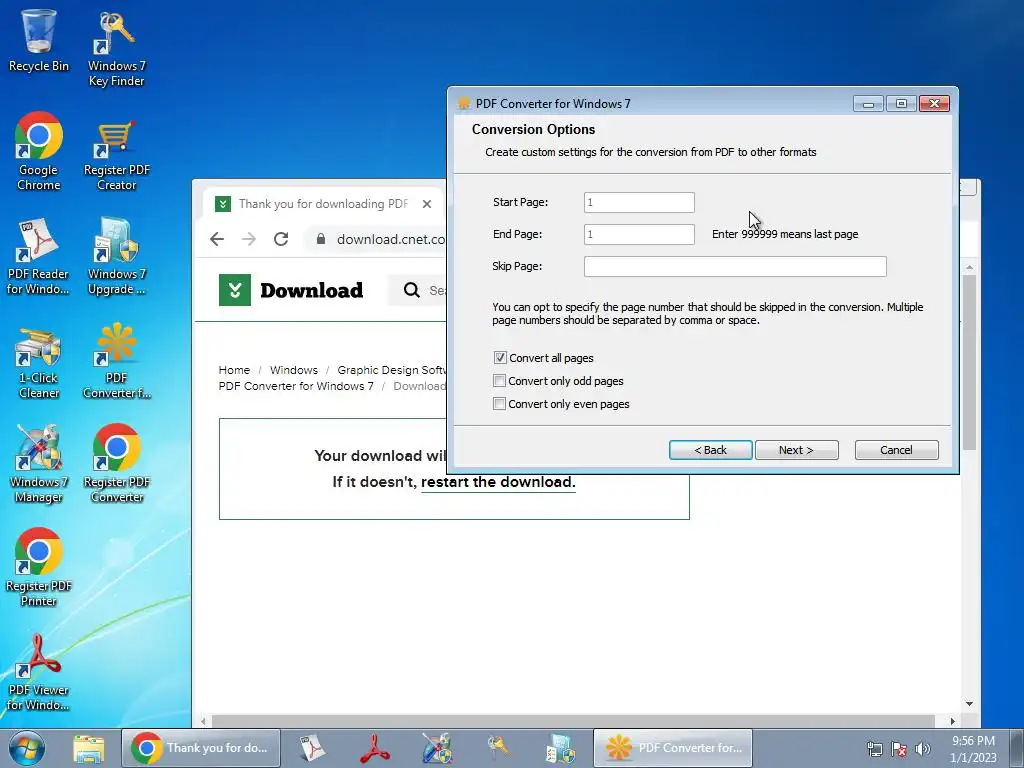This screenshot has height=768, width=1024.
Task: Uncheck Convert all pages checkbox
Action: coord(500,358)
